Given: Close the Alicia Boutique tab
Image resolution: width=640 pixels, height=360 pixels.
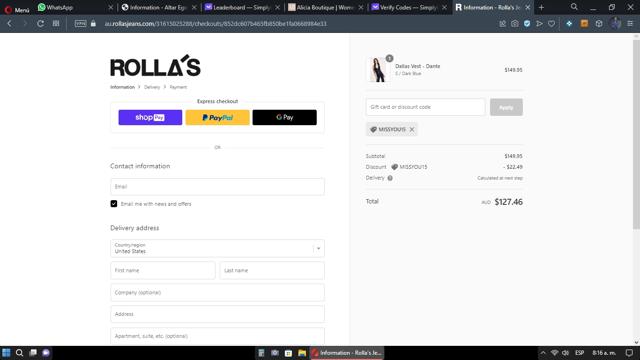Looking at the screenshot, I should pyautogui.click(x=360, y=7).
